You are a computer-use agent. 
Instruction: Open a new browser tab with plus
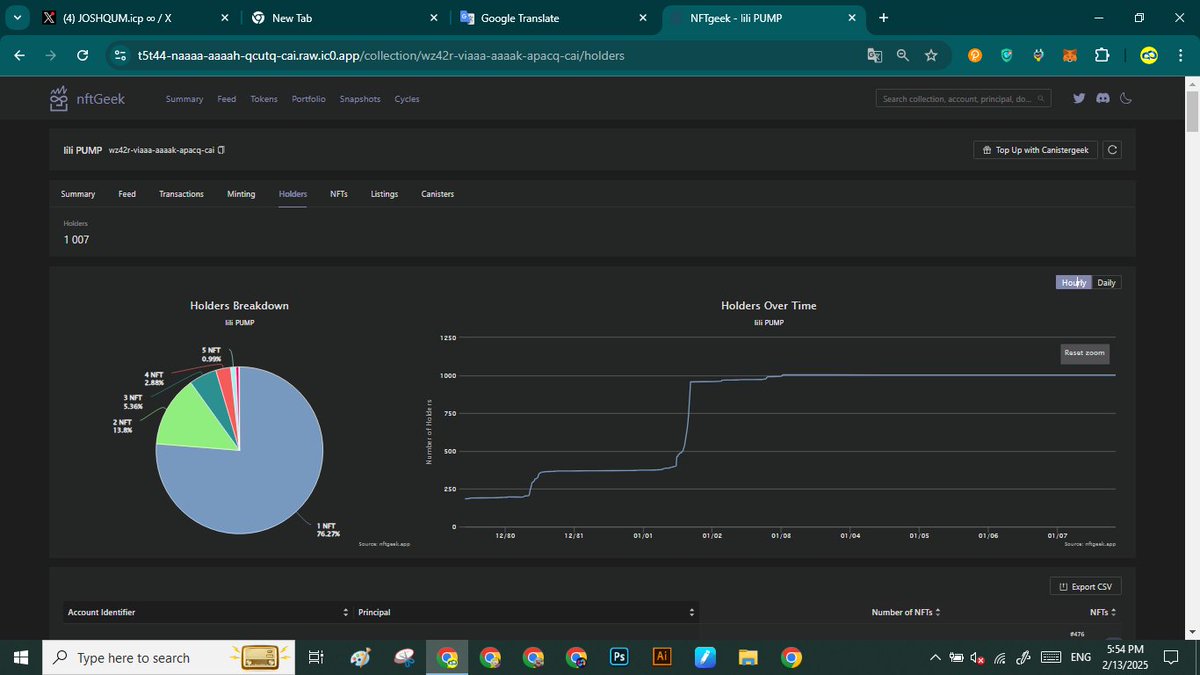coord(883,18)
